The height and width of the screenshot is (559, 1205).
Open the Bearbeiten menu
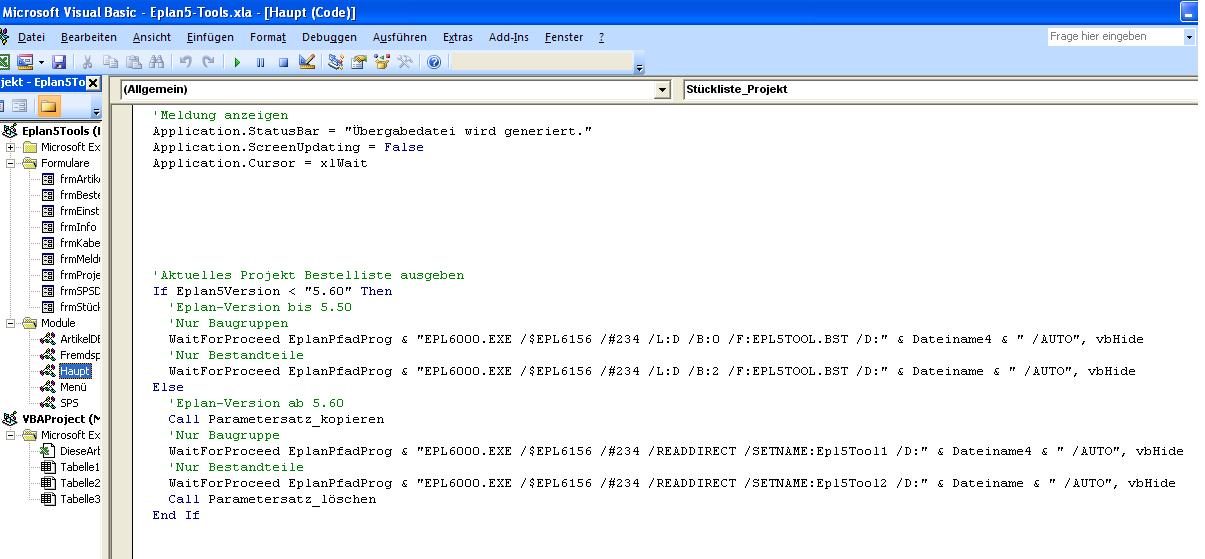tap(89, 37)
